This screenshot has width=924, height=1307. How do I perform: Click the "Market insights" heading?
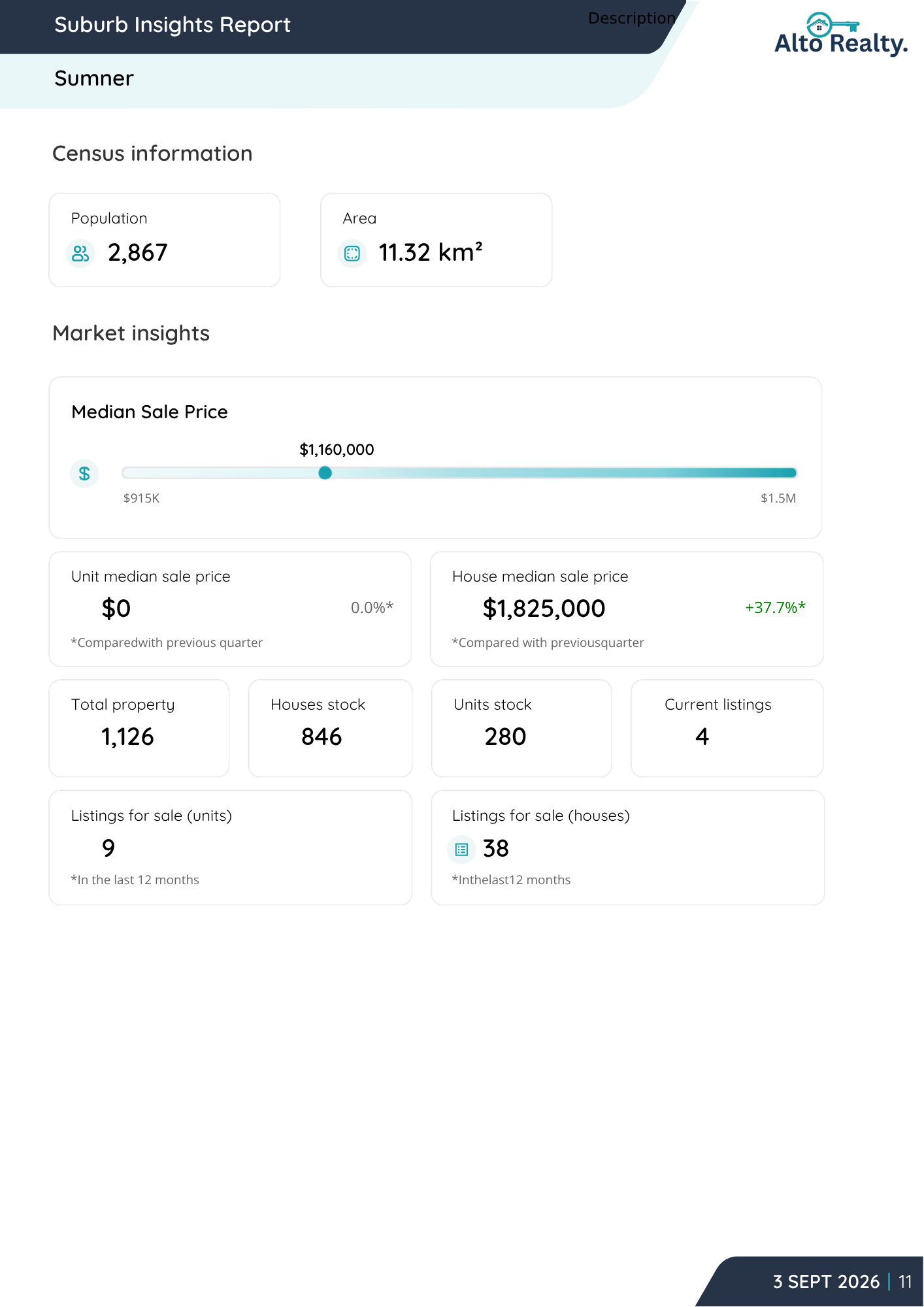tap(131, 333)
